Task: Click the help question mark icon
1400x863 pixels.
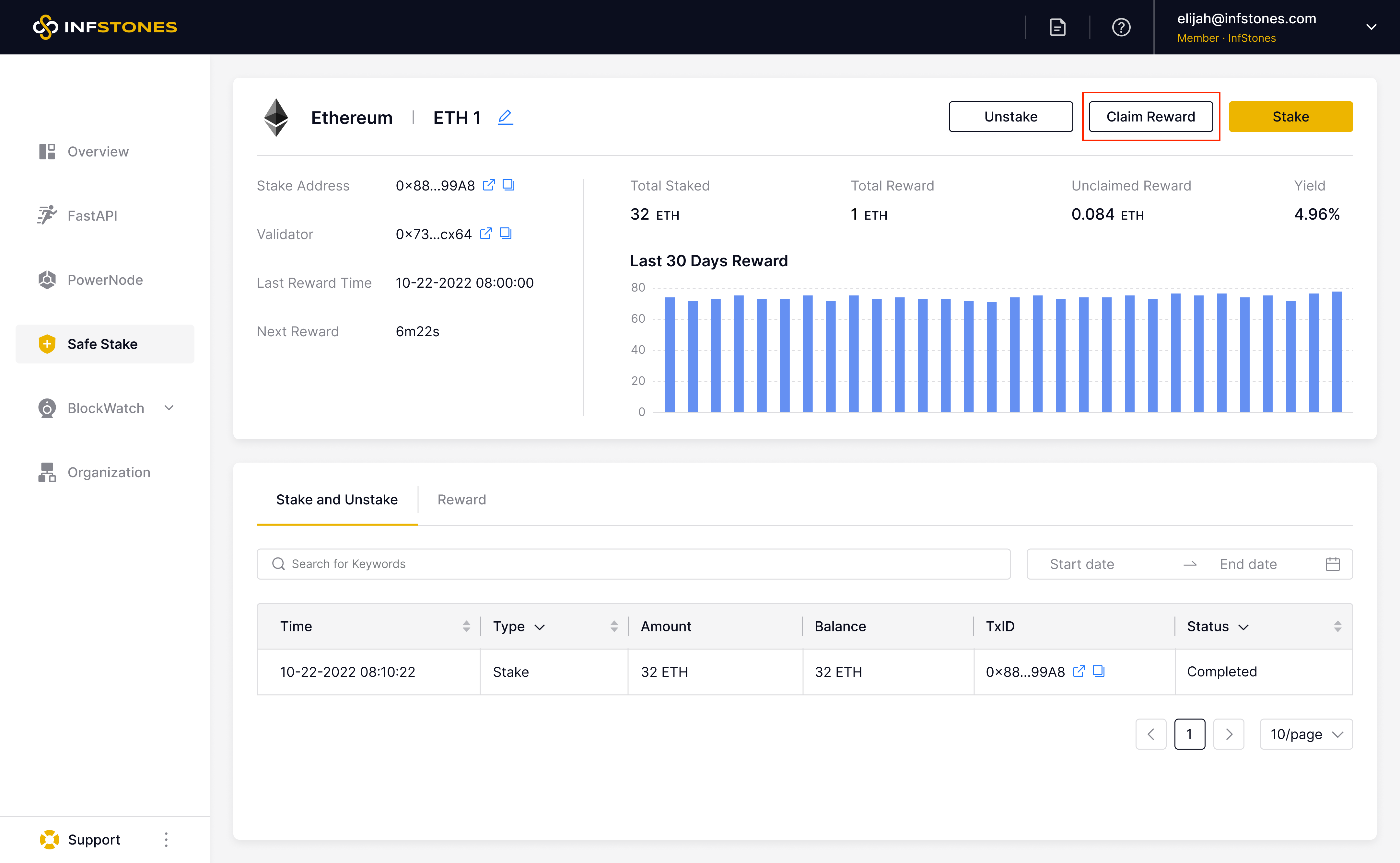Action: click(x=1121, y=28)
